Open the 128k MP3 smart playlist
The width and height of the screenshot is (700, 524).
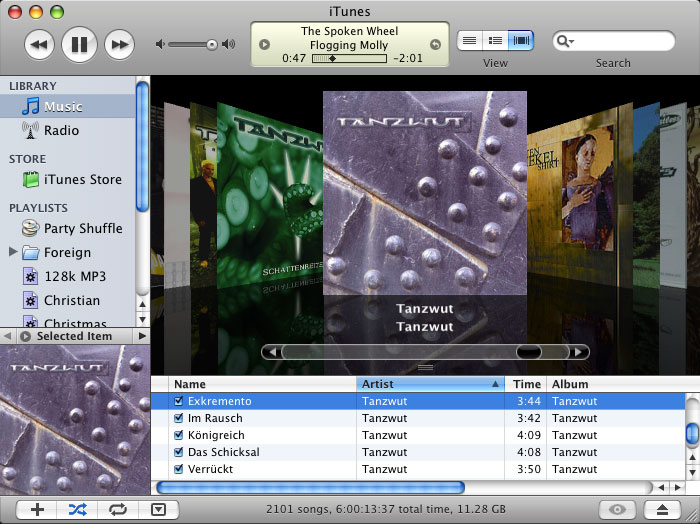point(68,276)
